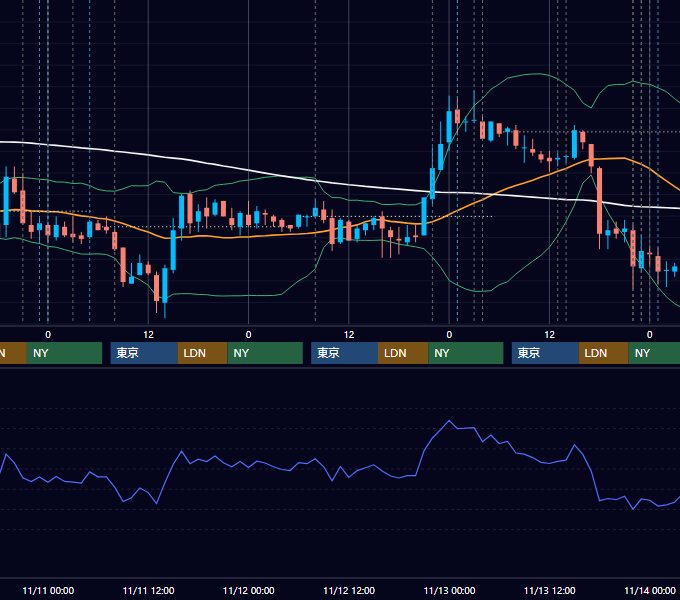
Task: Click the 11/13 12:00 date label
Action: (549, 590)
